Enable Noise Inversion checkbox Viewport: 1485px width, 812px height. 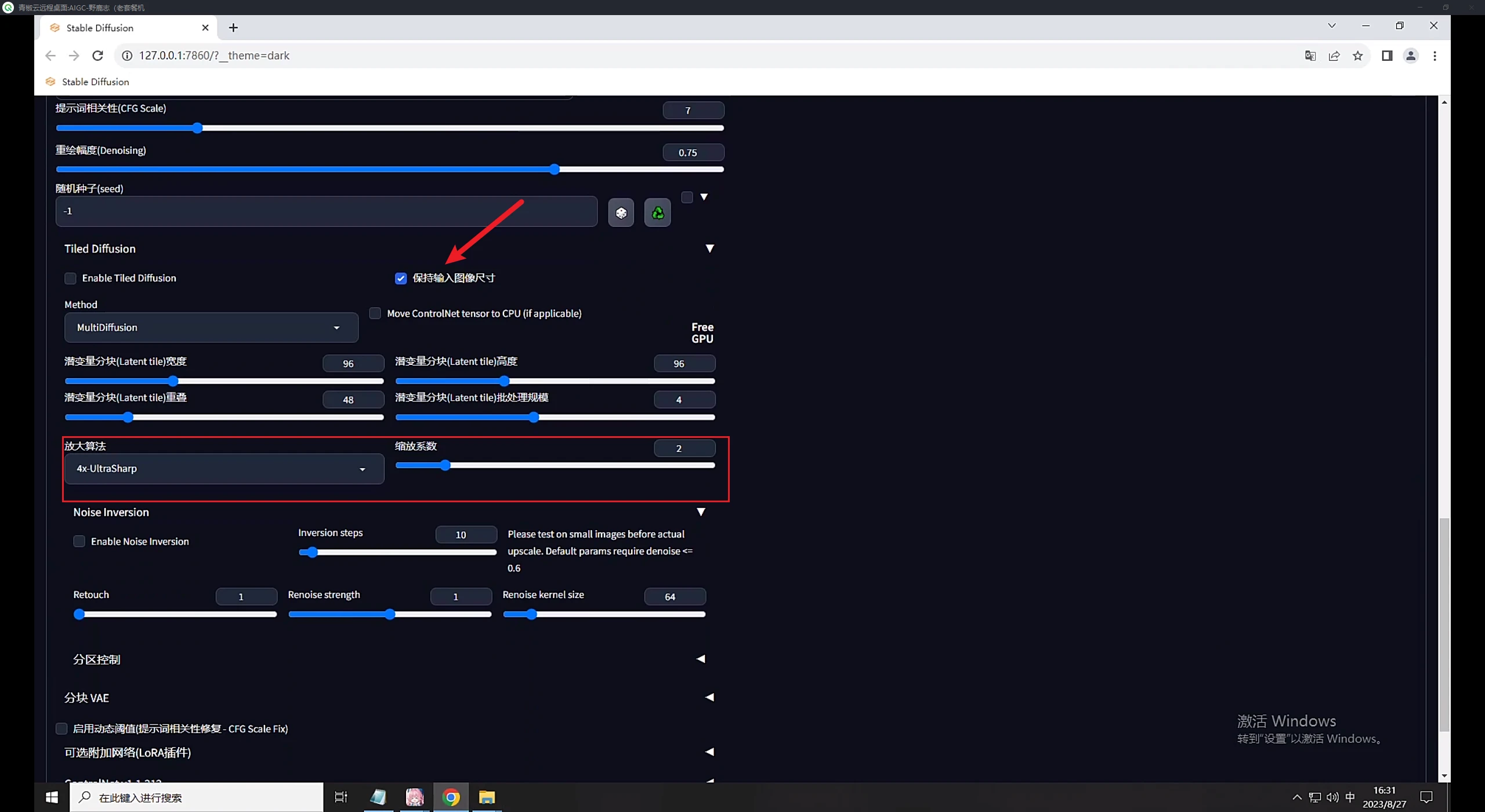tap(79, 541)
